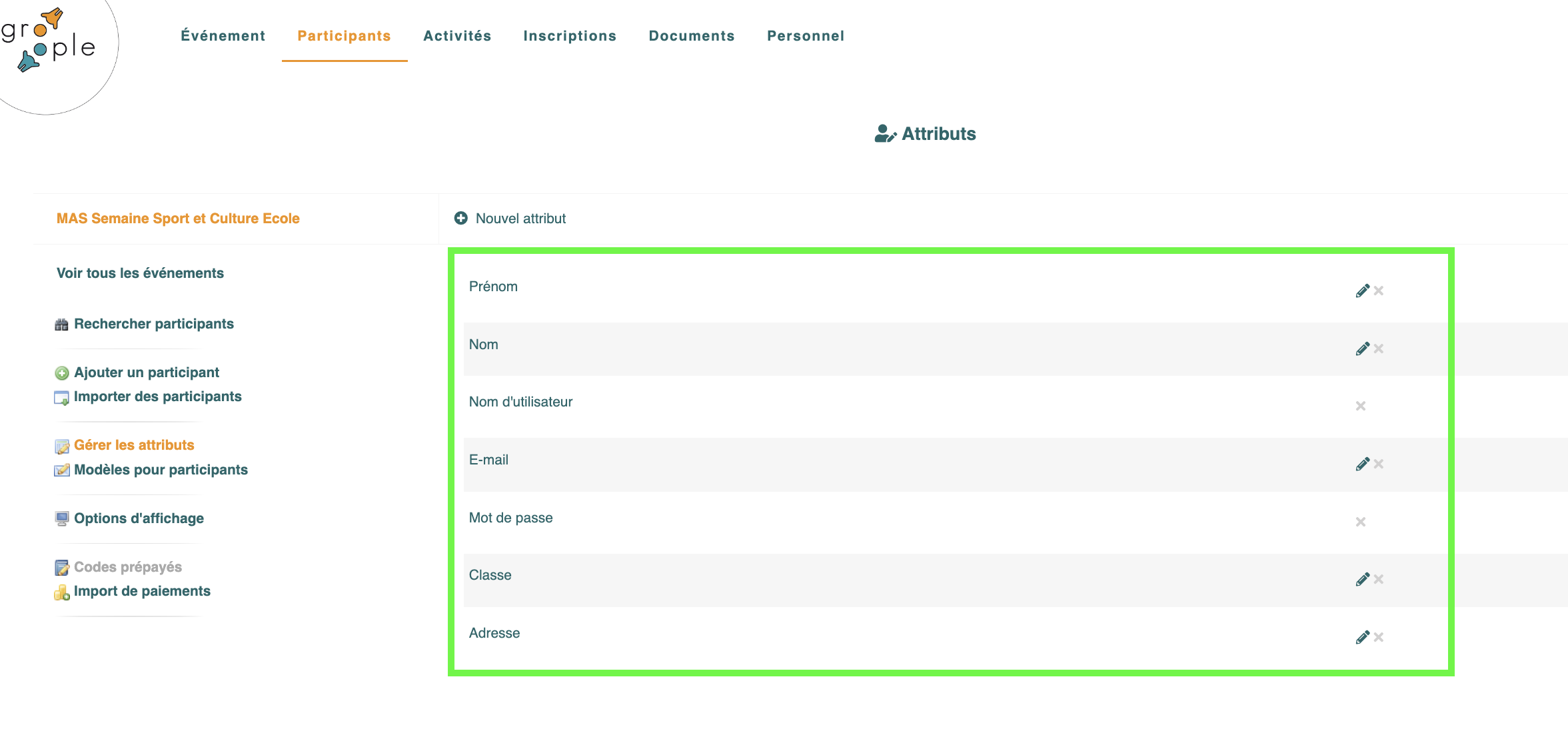The width and height of the screenshot is (1568, 737).
Task: Select the Nom row label
Action: pos(483,345)
